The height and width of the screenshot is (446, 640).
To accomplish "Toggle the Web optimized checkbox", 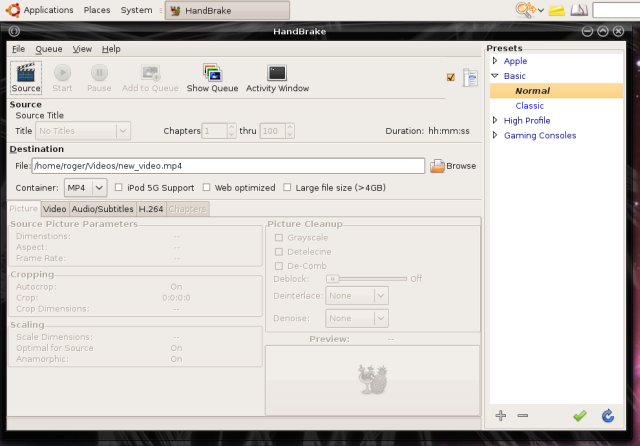I will coord(207,187).
